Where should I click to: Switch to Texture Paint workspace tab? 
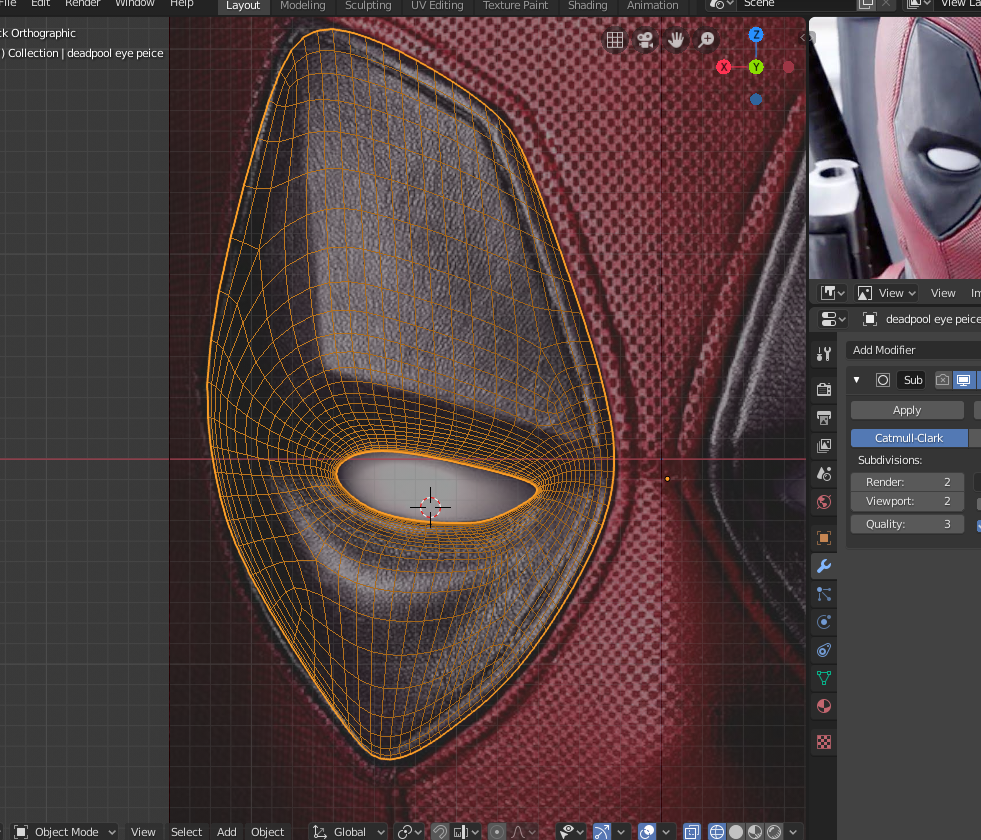click(x=515, y=6)
